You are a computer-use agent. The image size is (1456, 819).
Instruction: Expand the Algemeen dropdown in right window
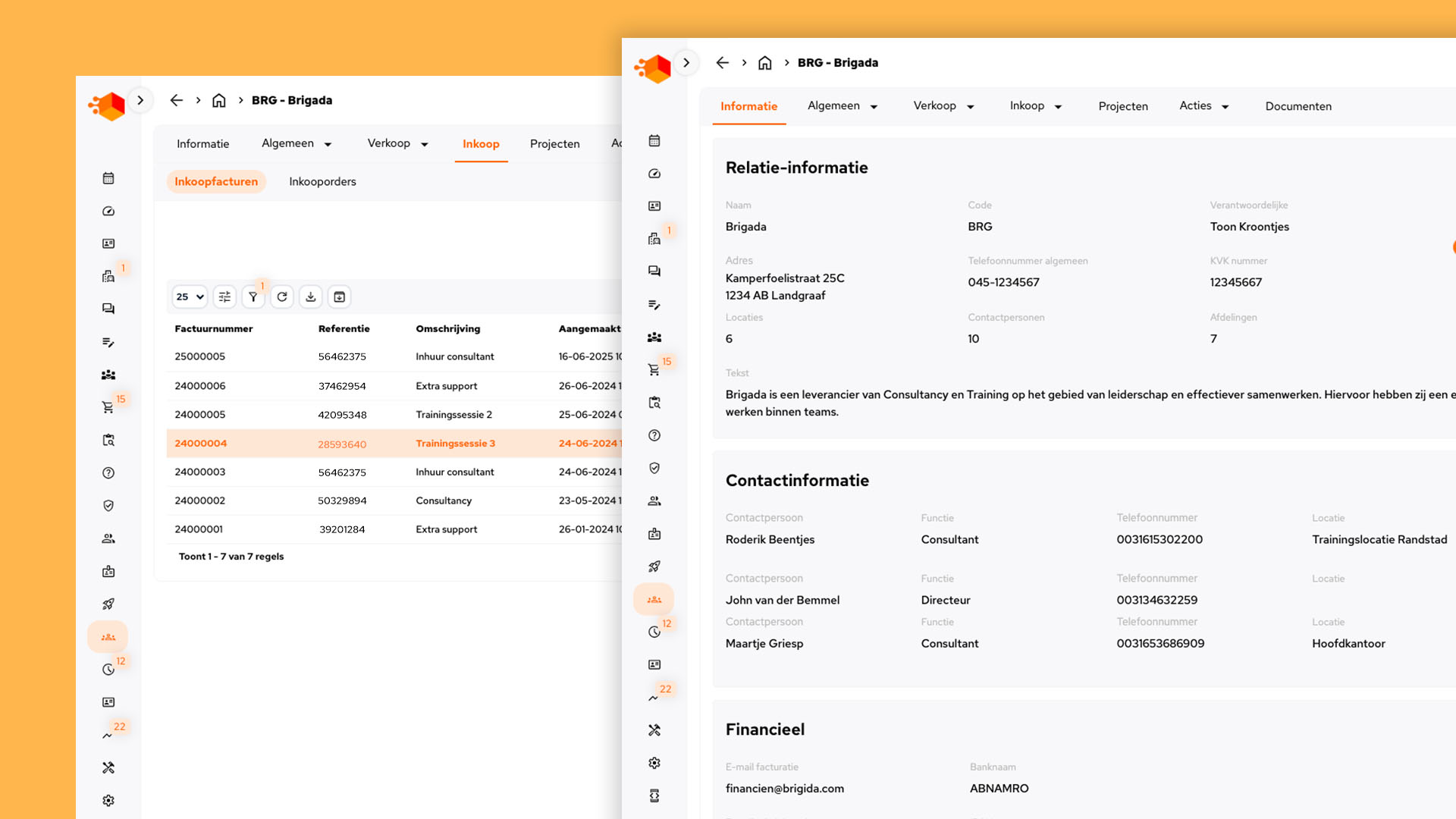pyautogui.click(x=842, y=106)
